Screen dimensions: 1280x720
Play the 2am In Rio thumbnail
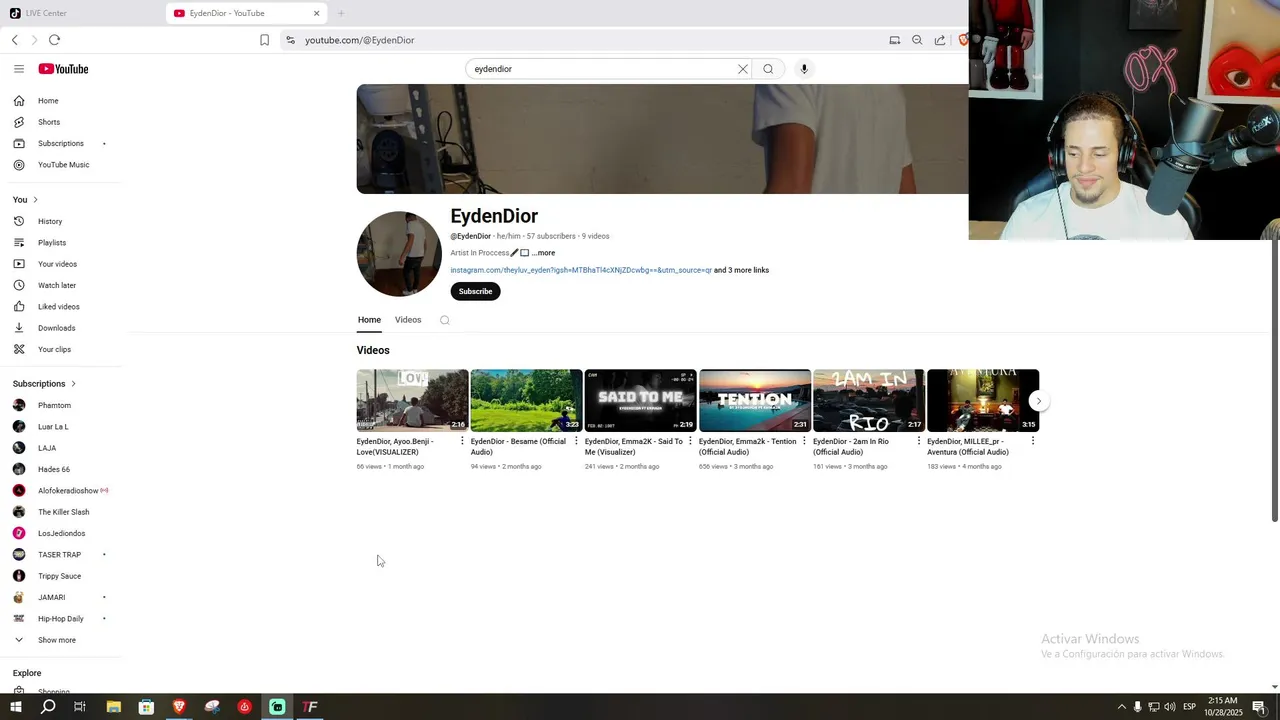(869, 401)
